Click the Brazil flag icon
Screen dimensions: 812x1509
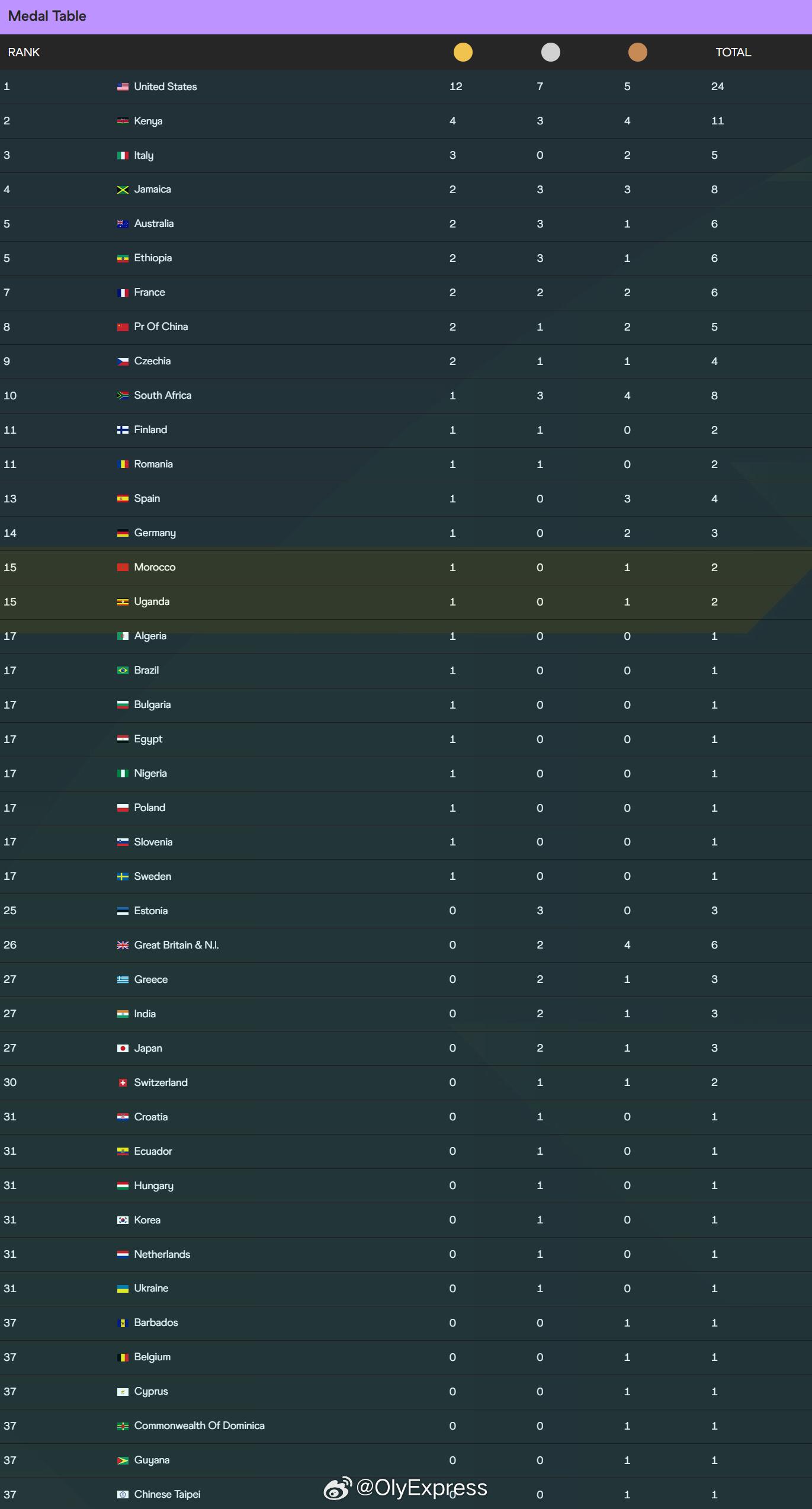[x=123, y=670]
